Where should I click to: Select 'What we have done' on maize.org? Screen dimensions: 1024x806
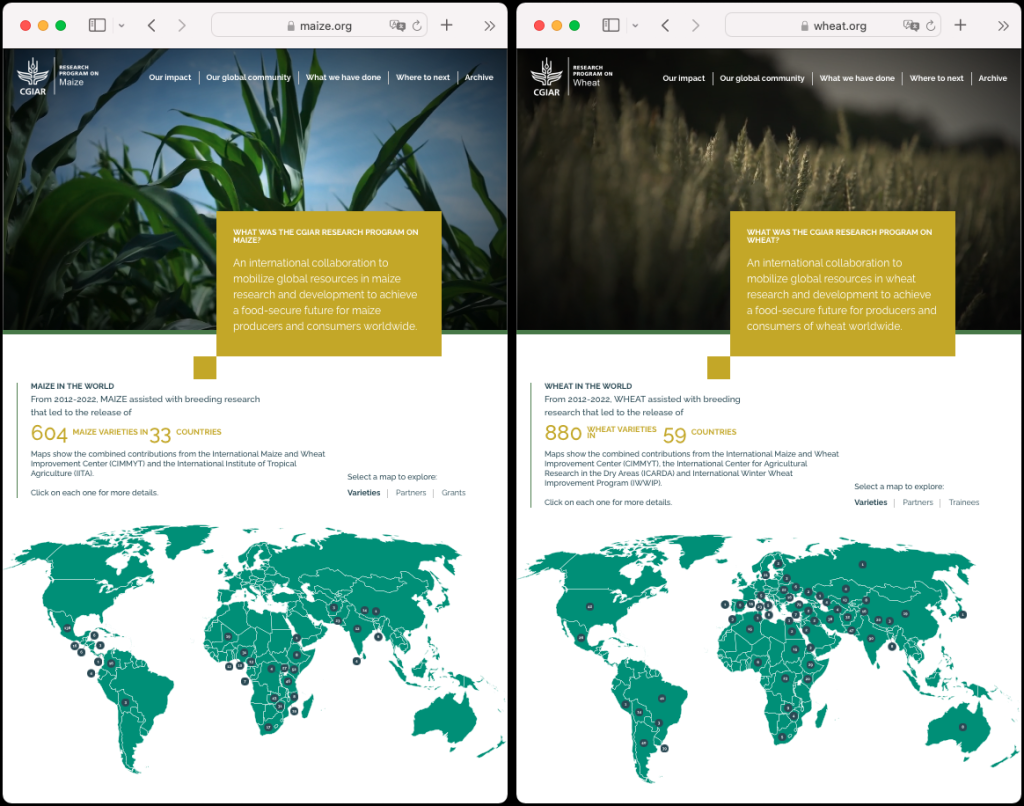pos(343,77)
